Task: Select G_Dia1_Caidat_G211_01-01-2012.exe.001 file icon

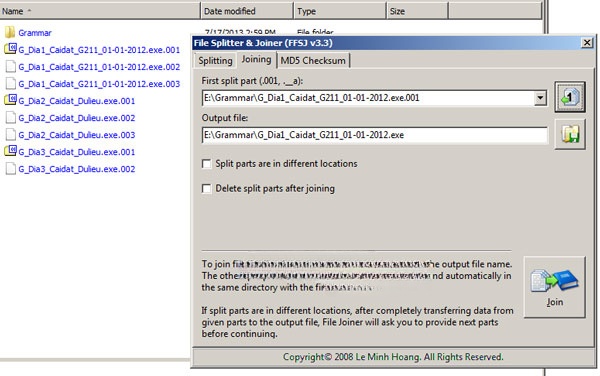Action: point(10,49)
